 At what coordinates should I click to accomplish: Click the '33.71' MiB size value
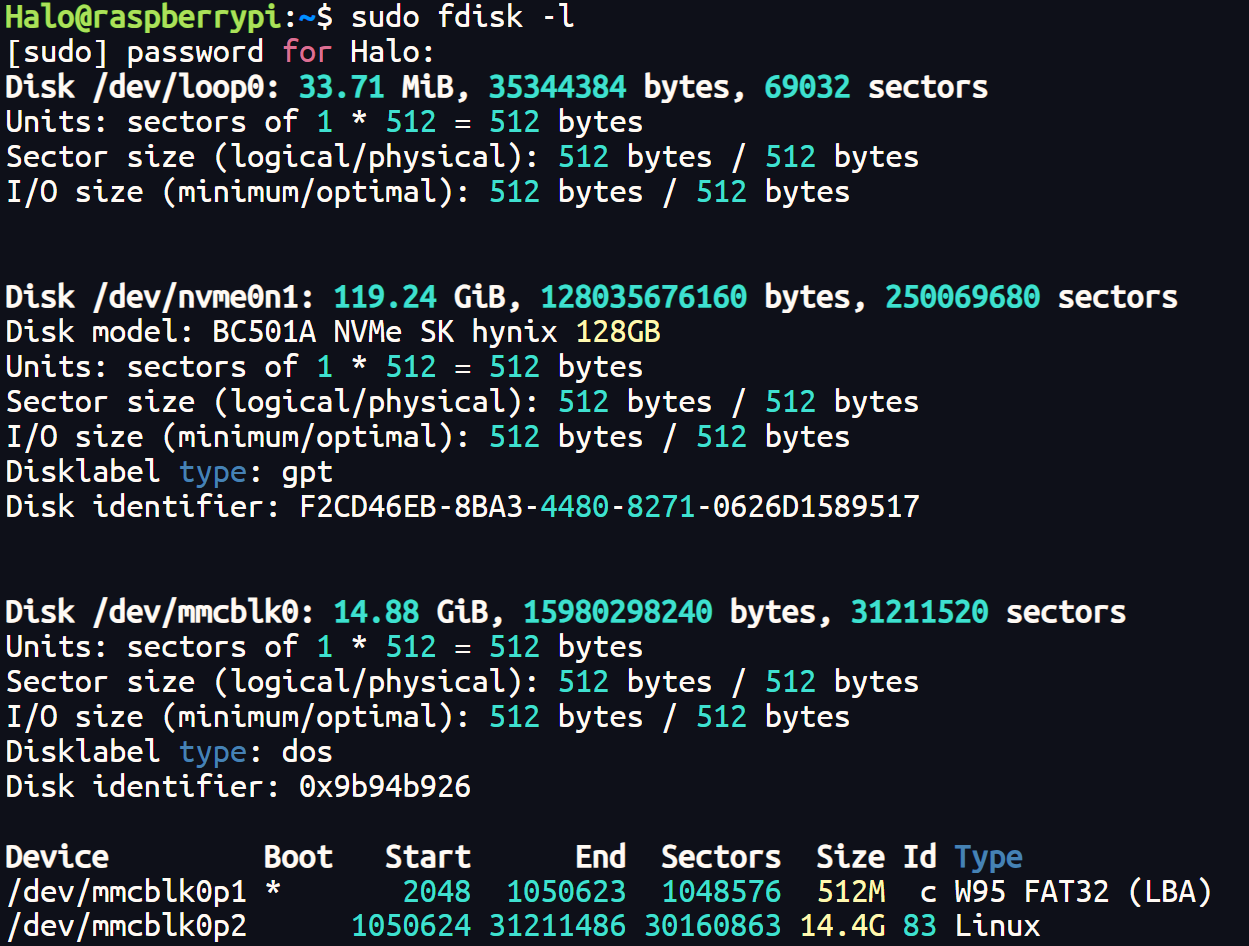pyautogui.click(x=341, y=87)
